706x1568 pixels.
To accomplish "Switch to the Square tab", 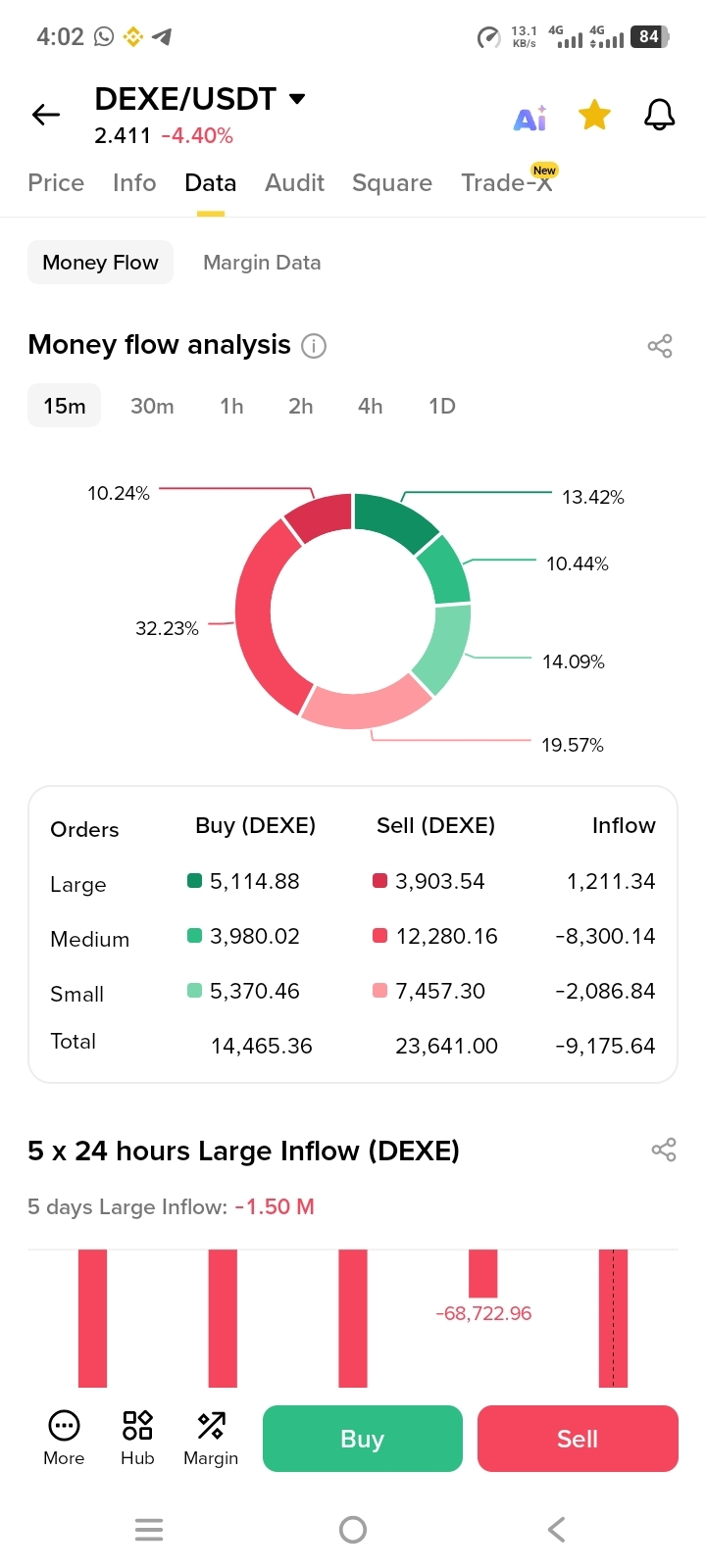I will point(392,183).
